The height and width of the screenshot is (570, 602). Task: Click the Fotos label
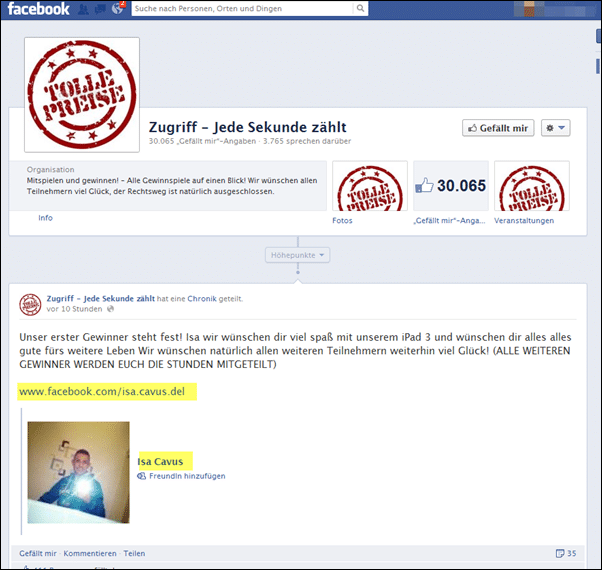(x=342, y=220)
